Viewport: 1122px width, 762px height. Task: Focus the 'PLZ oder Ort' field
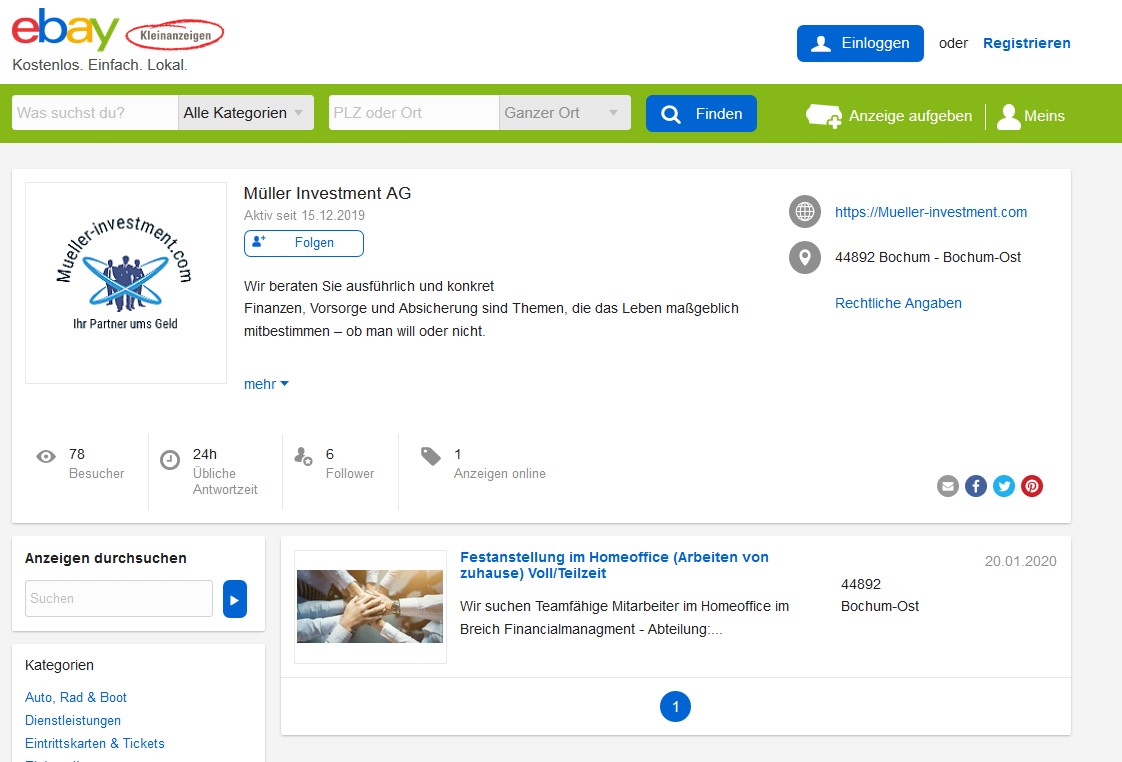click(x=413, y=113)
